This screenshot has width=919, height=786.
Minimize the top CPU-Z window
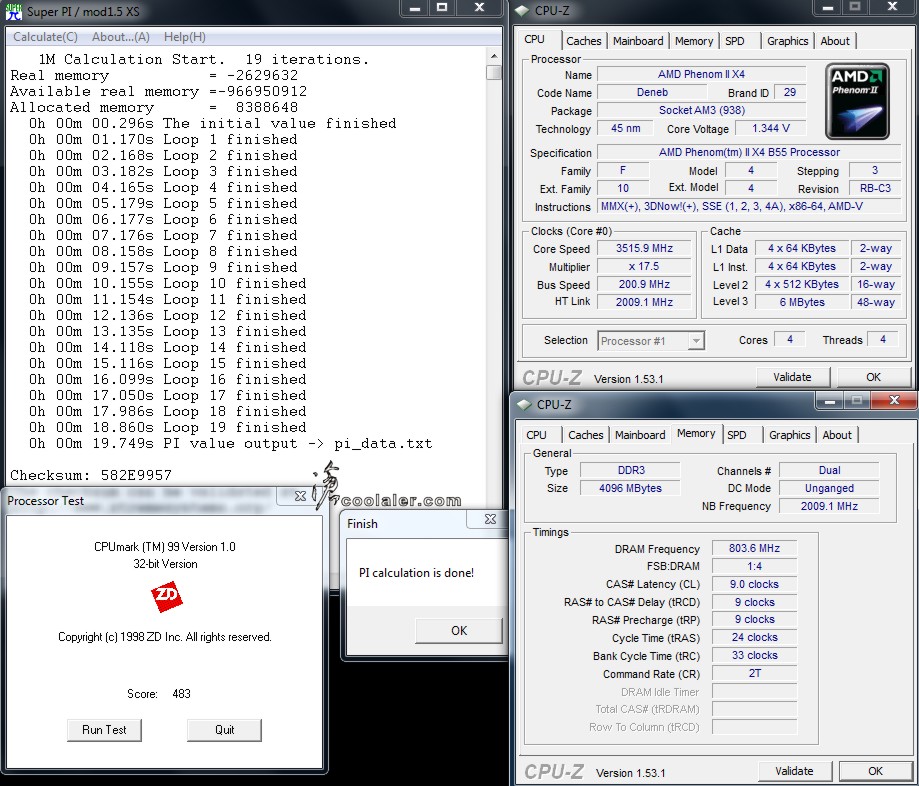click(828, 8)
